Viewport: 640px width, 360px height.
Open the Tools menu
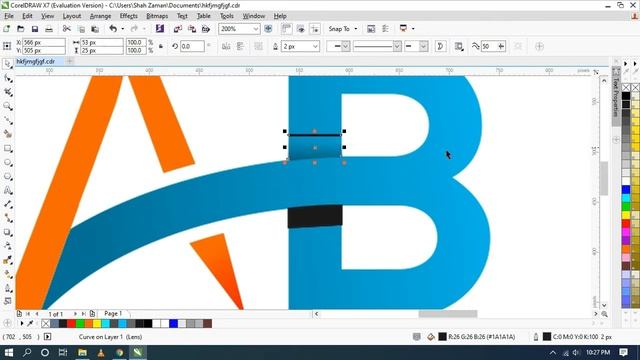click(x=227, y=16)
